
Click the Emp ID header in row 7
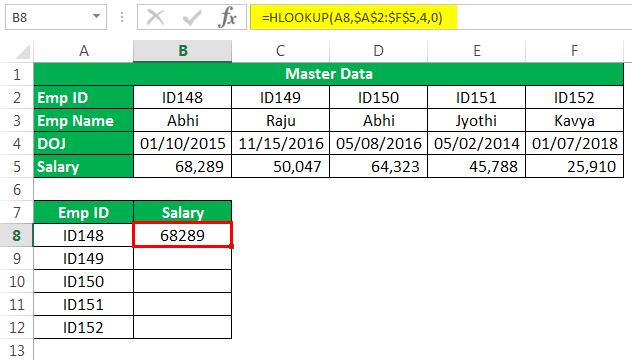click(x=83, y=212)
